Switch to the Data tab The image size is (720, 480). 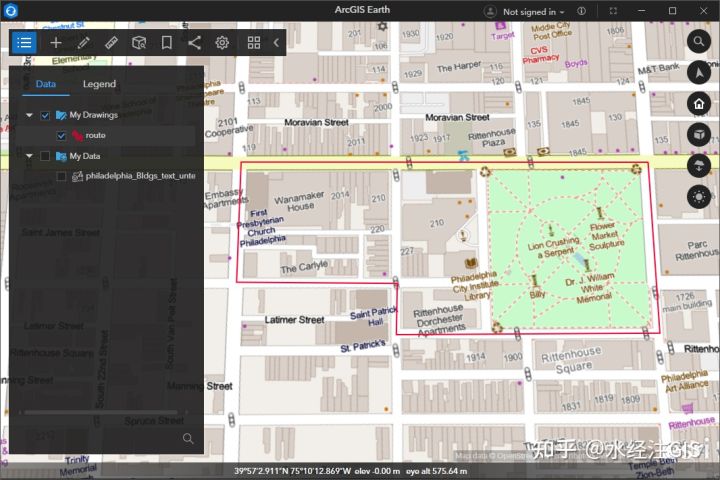pyautogui.click(x=46, y=84)
